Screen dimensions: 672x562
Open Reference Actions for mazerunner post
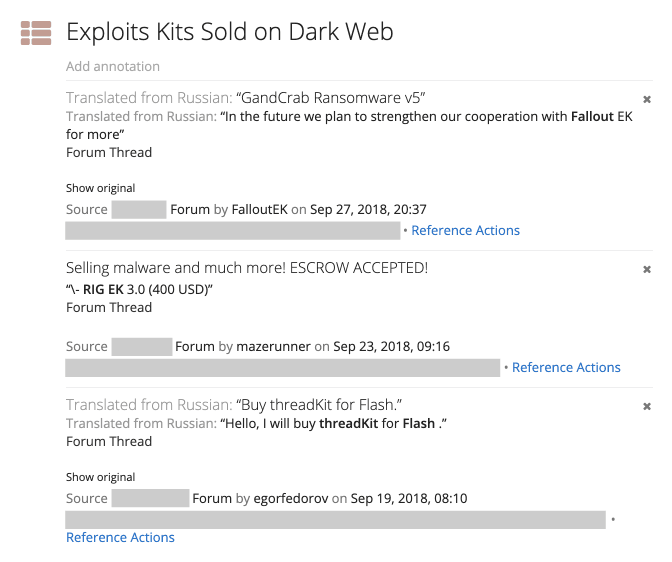(566, 368)
